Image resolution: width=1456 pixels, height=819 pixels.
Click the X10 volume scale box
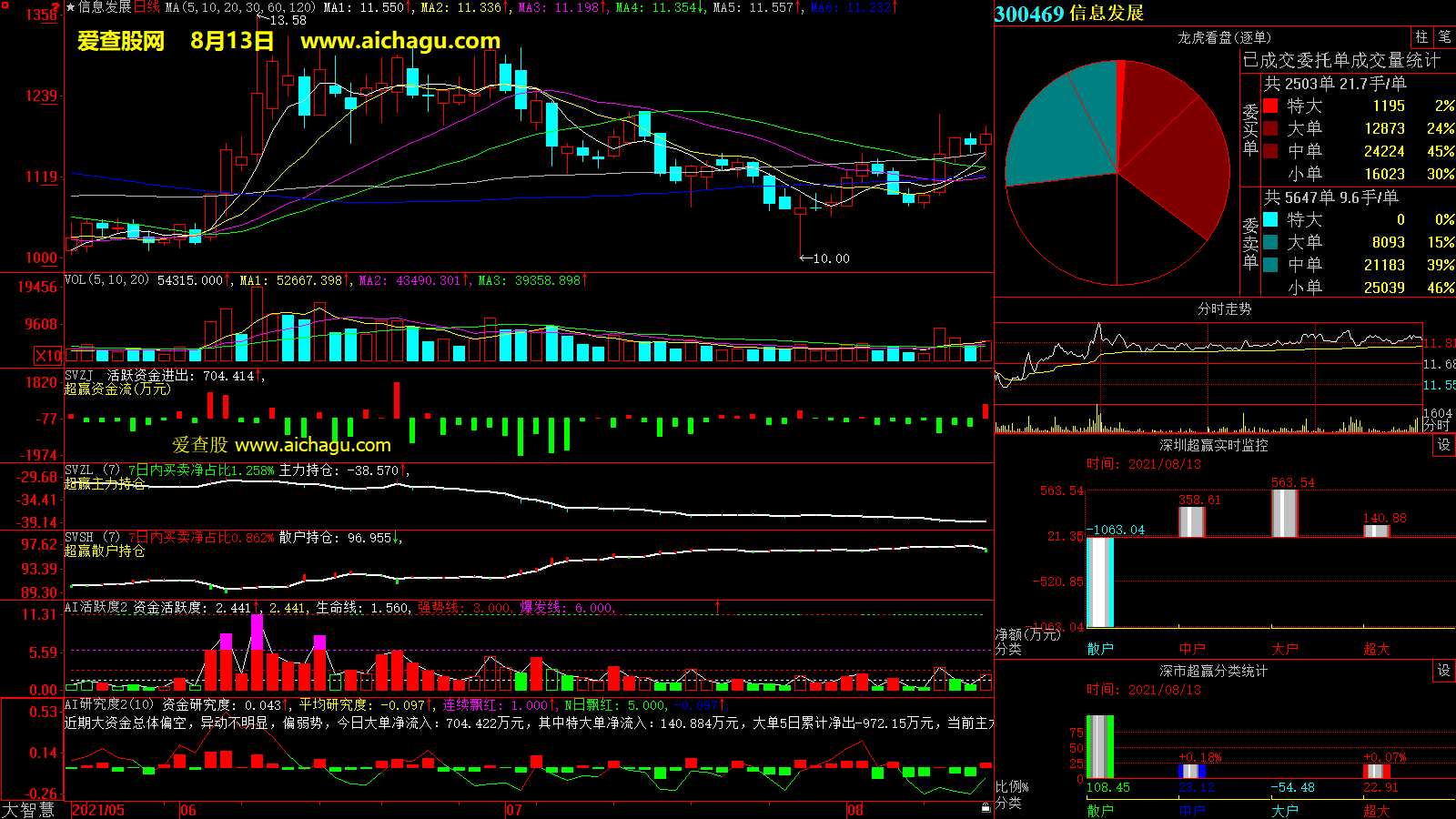coord(48,356)
